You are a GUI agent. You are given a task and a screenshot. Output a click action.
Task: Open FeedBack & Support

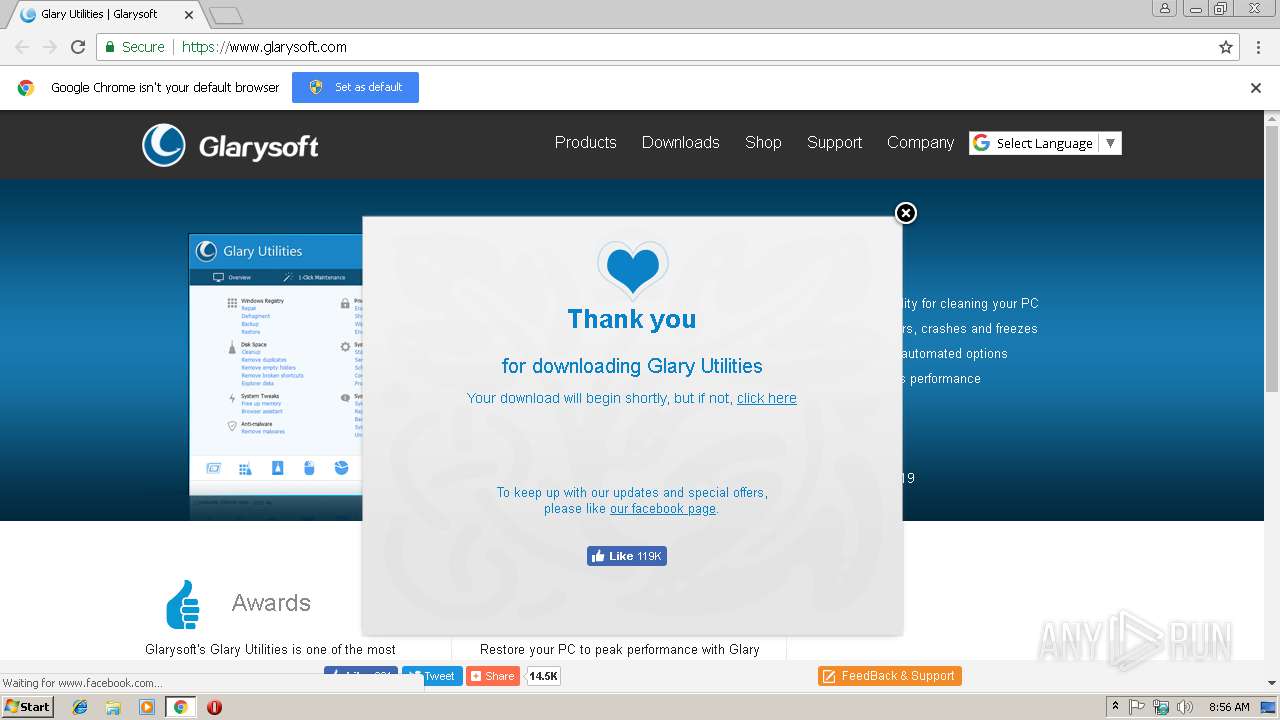pos(890,676)
